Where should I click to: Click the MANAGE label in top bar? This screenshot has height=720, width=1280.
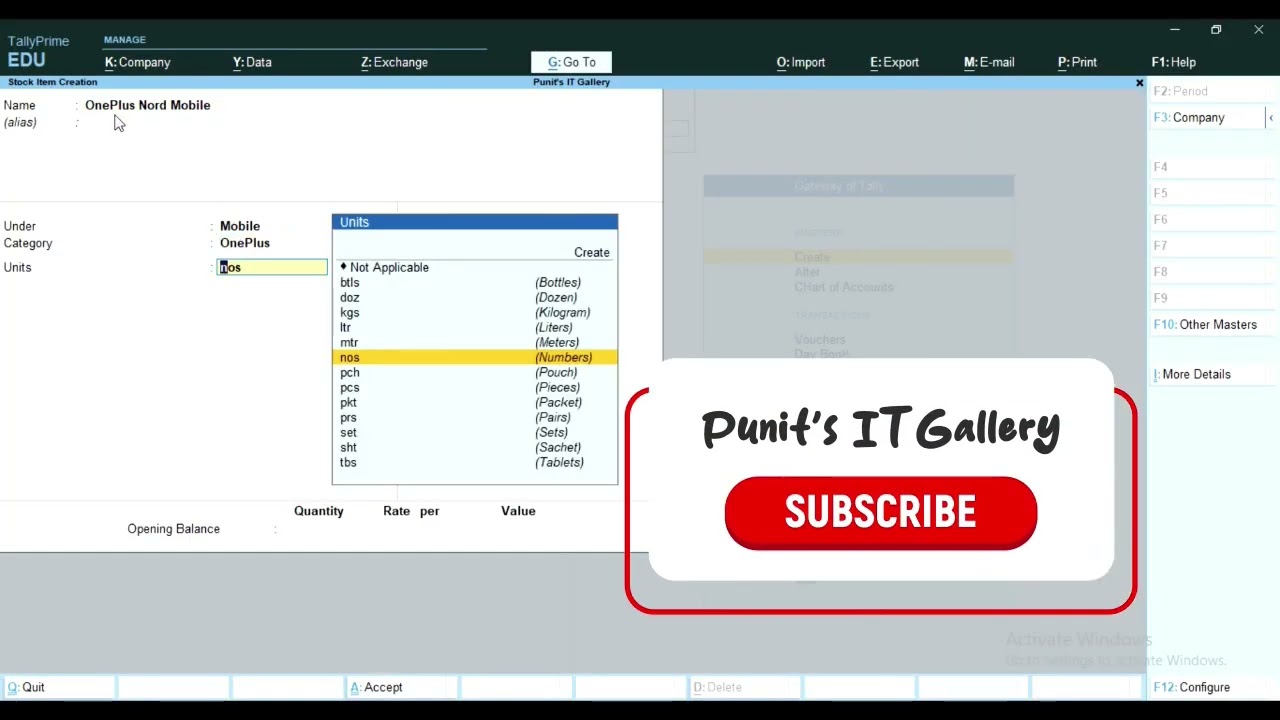125,40
